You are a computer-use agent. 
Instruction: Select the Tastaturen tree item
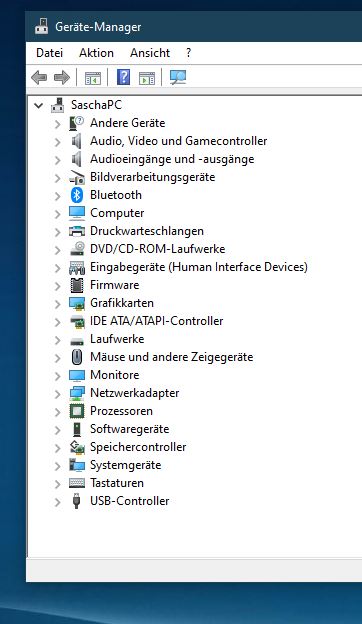[117, 483]
